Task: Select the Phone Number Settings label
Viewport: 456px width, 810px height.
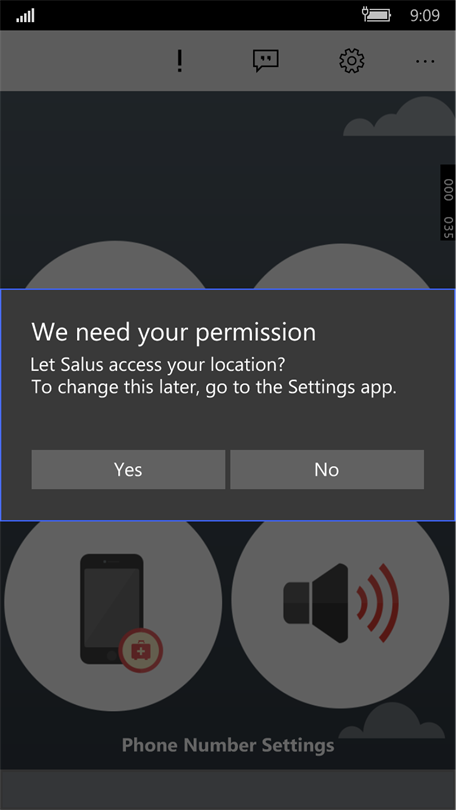Action: pyautogui.click(x=228, y=745)
